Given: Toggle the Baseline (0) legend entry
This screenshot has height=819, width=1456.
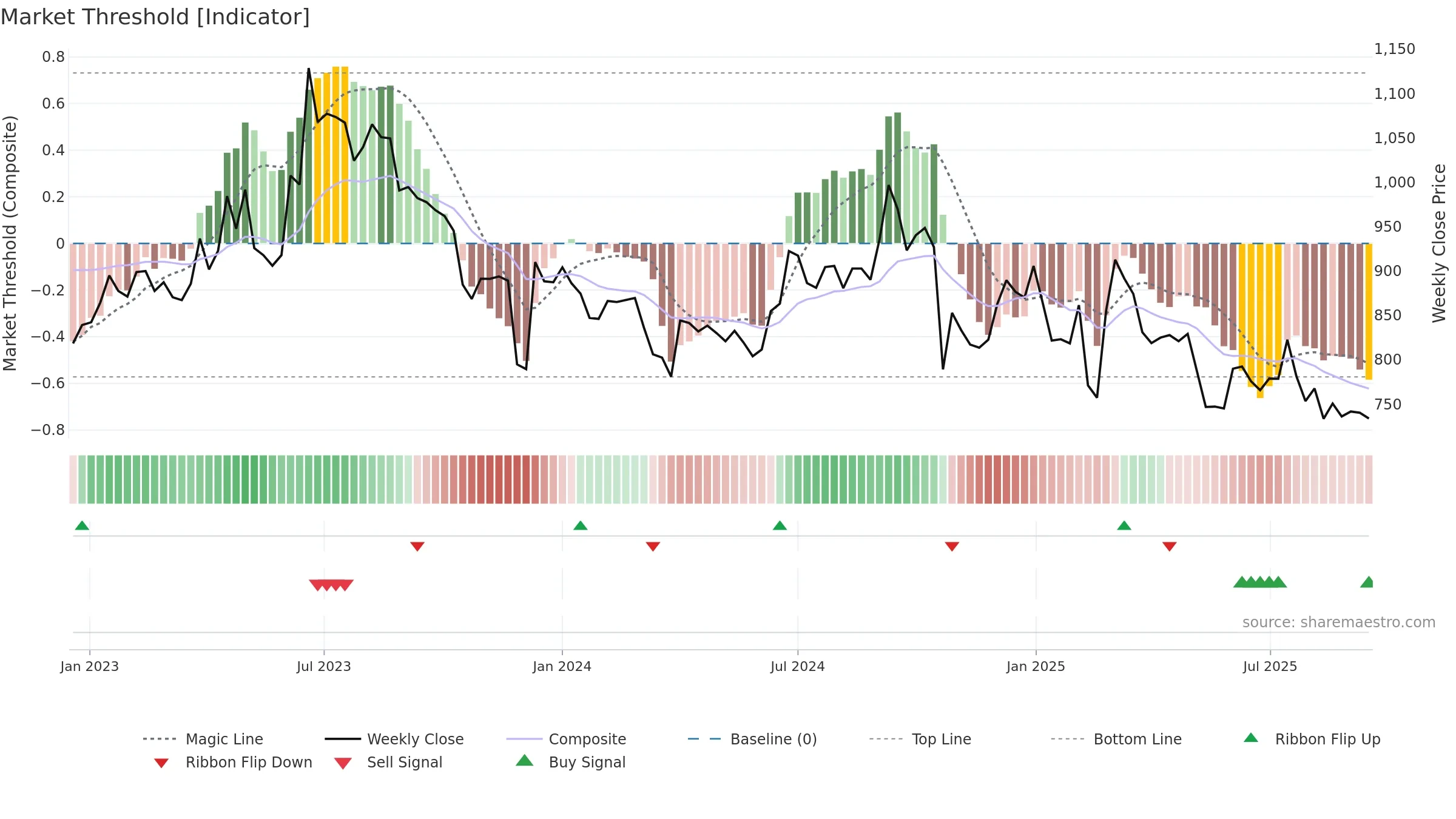Looking at the screenshot, I should tap(752, 739).
